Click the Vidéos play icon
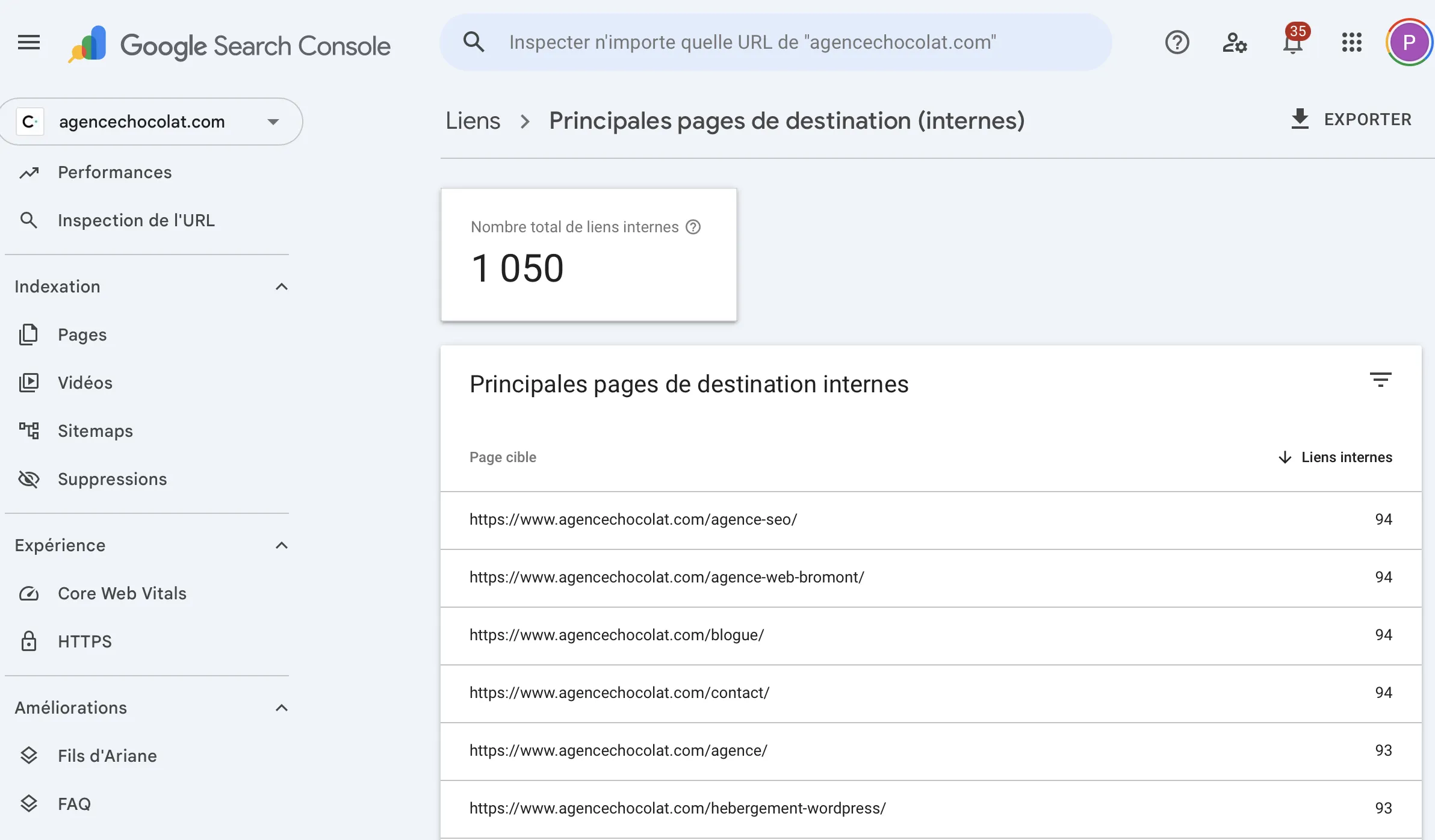 tap(29, 383)
